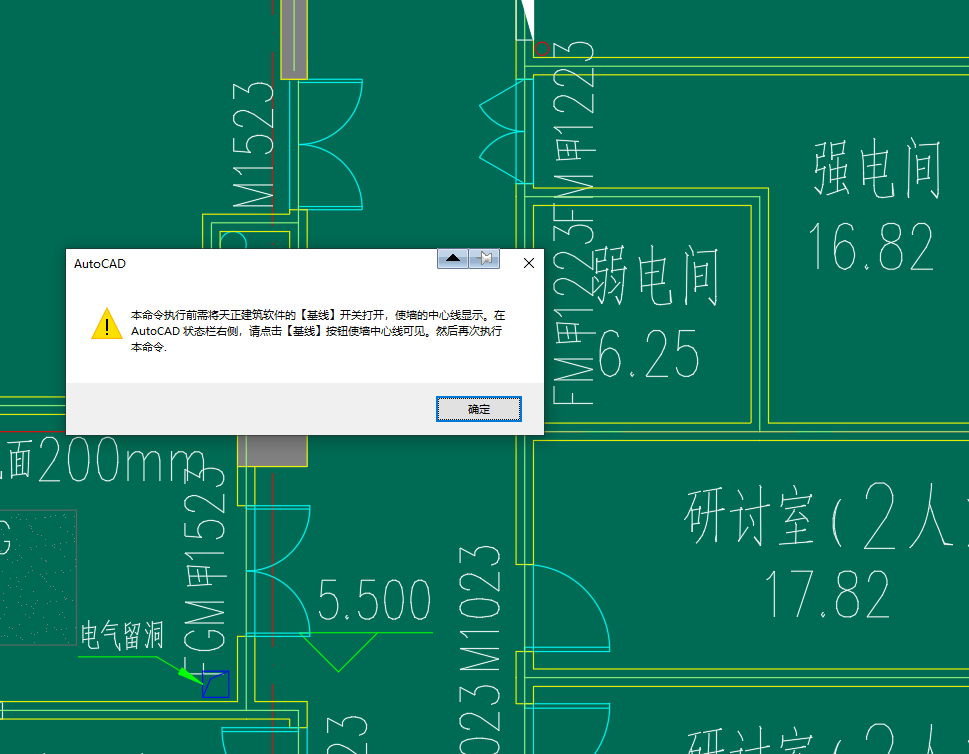Click the green elevation triangle below 5.500
969x754 pixels.
[x=339, y=651]
